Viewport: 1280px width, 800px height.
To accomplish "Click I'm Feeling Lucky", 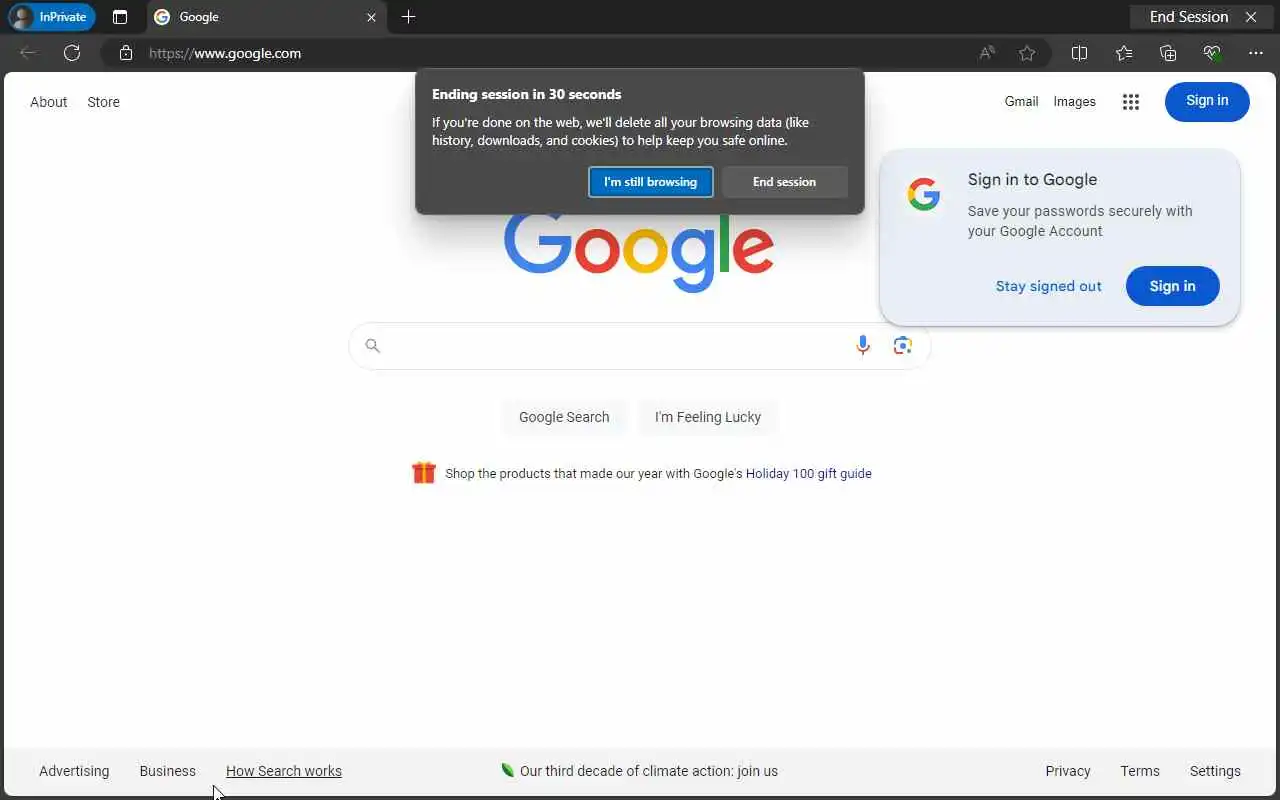I will click(708, 417).
